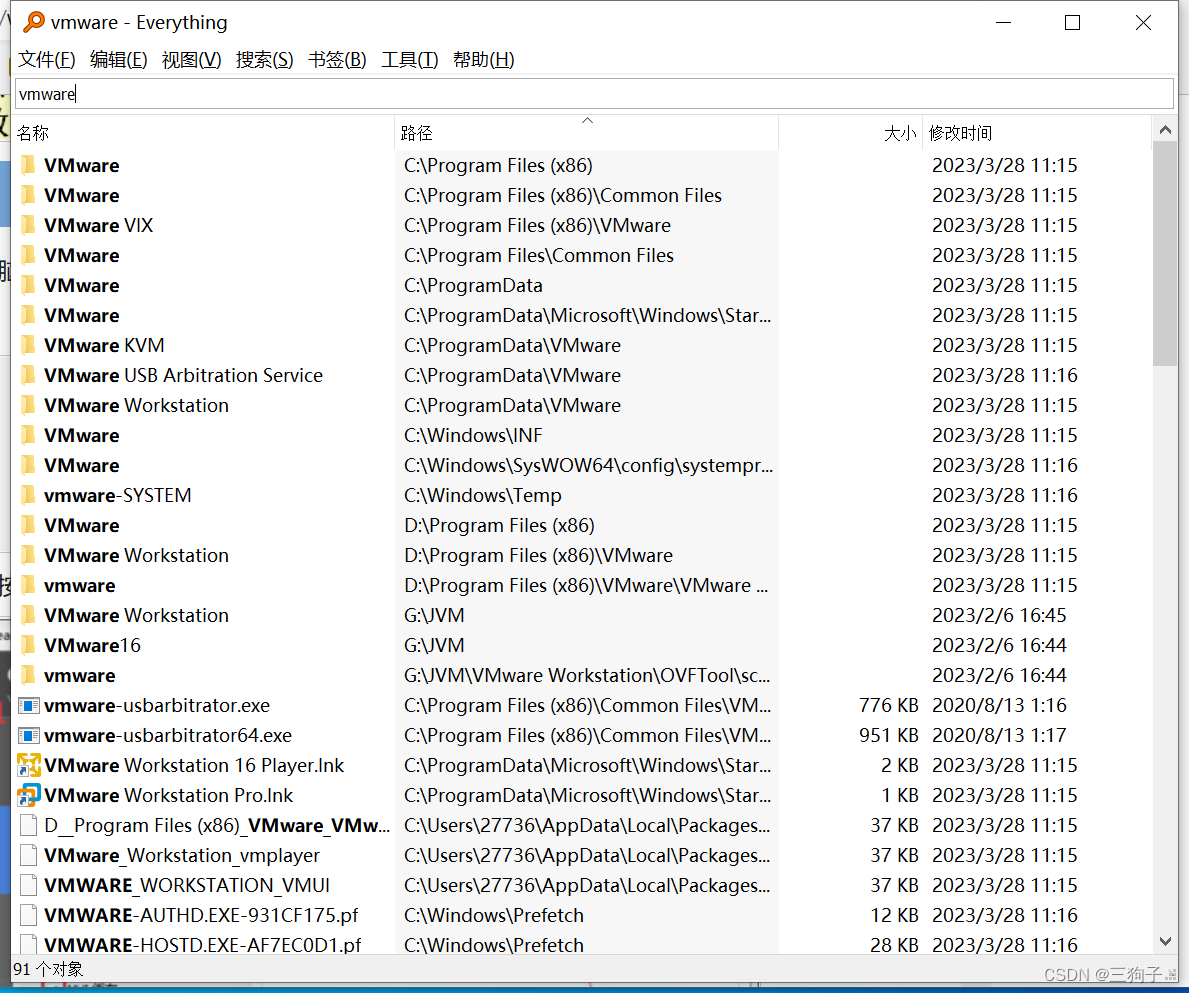Click the VMware Workstation 16 Player.lnk icon
The height and width of the screenshot is (993, 1189).
29,765
